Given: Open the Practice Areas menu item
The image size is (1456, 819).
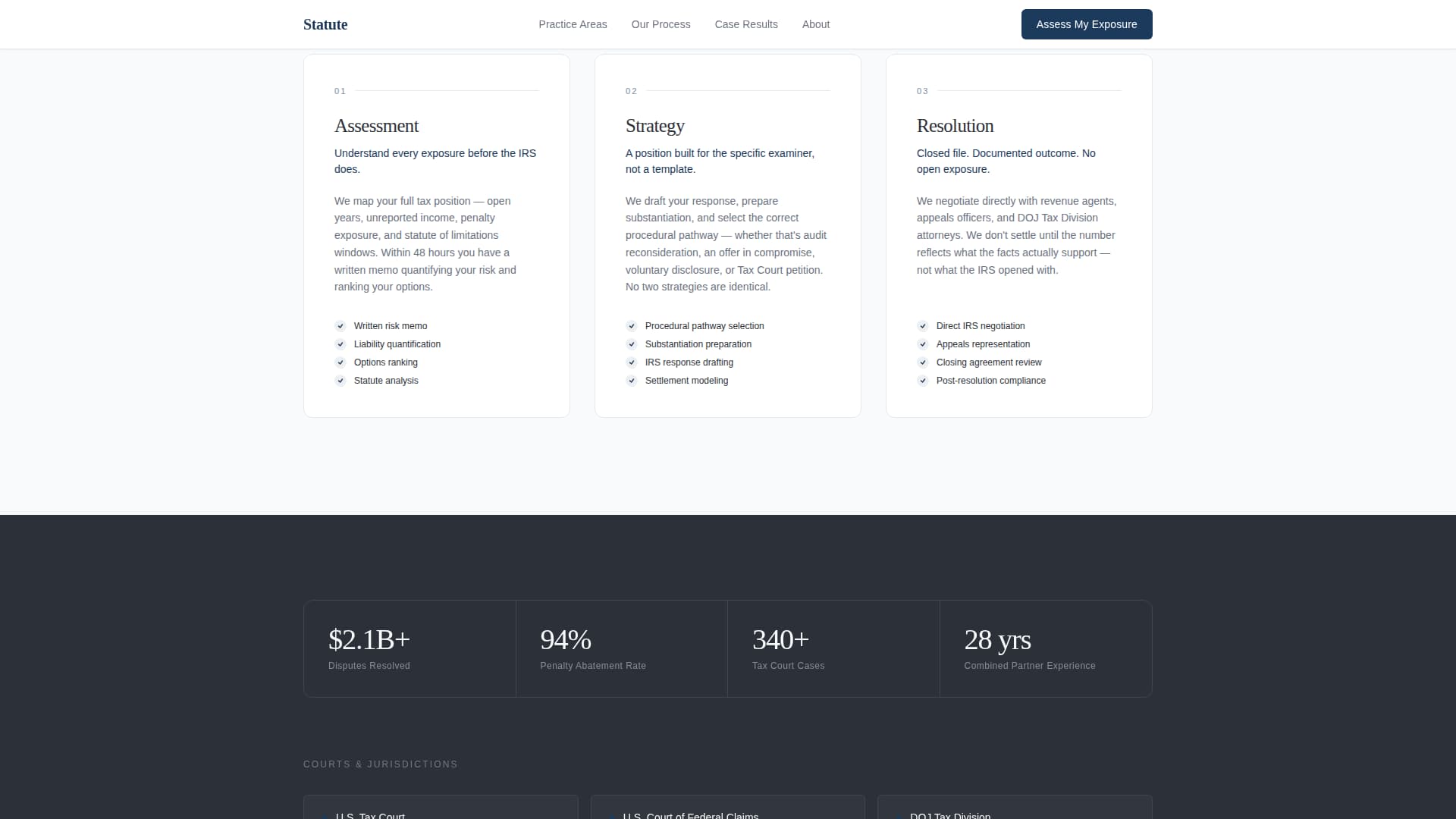Looking at the screenshot, I should 573,24.
